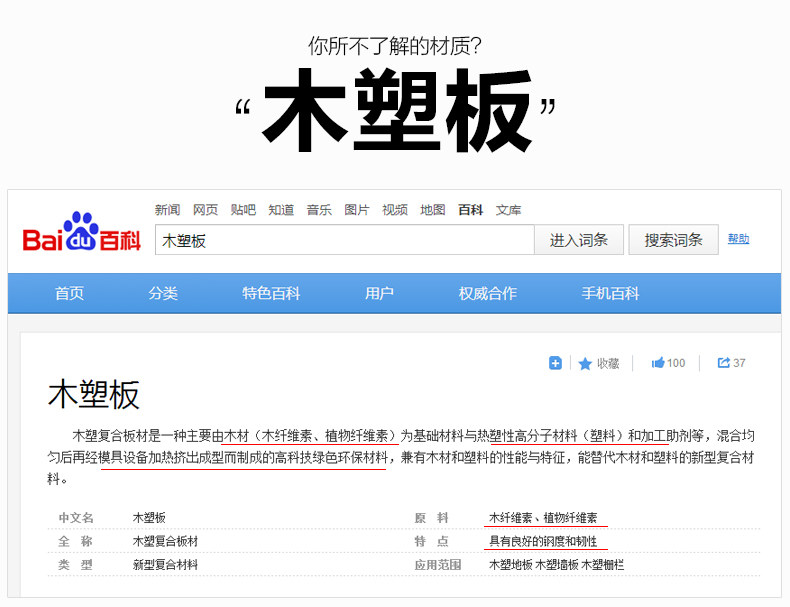Viewport: 790px width, 607px height.
Task: Open the 地图 link above search box
Action: tap(433, 210)
